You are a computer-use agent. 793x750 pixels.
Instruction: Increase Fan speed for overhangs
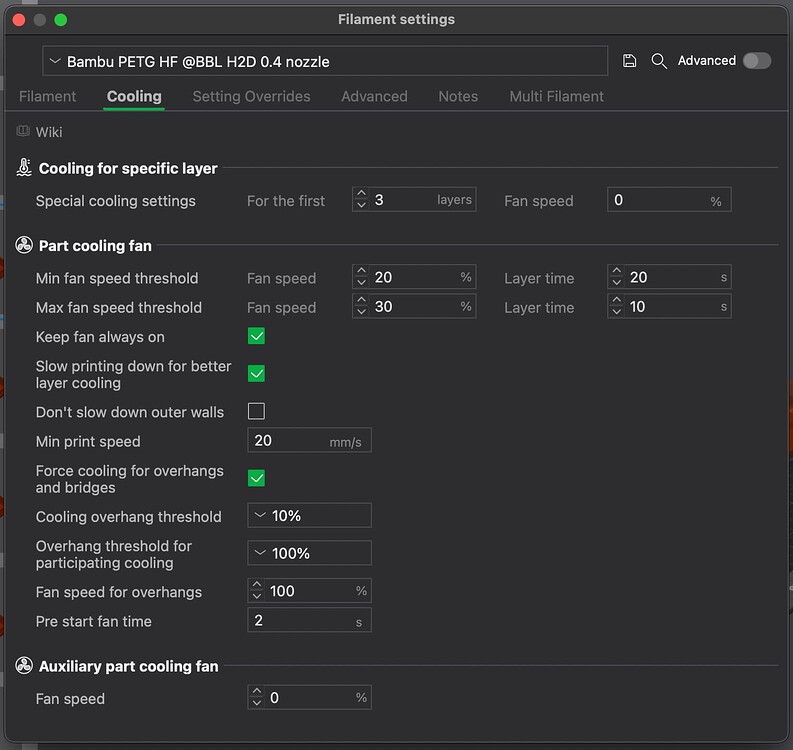pos(257,585)
